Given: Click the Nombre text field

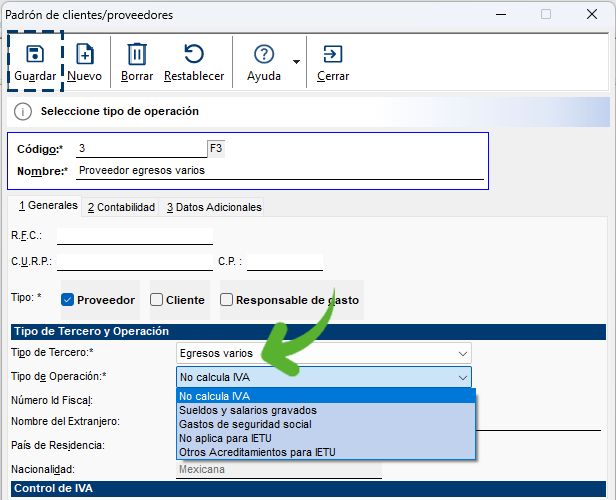Looking at the screenshot, I should 280,171.
